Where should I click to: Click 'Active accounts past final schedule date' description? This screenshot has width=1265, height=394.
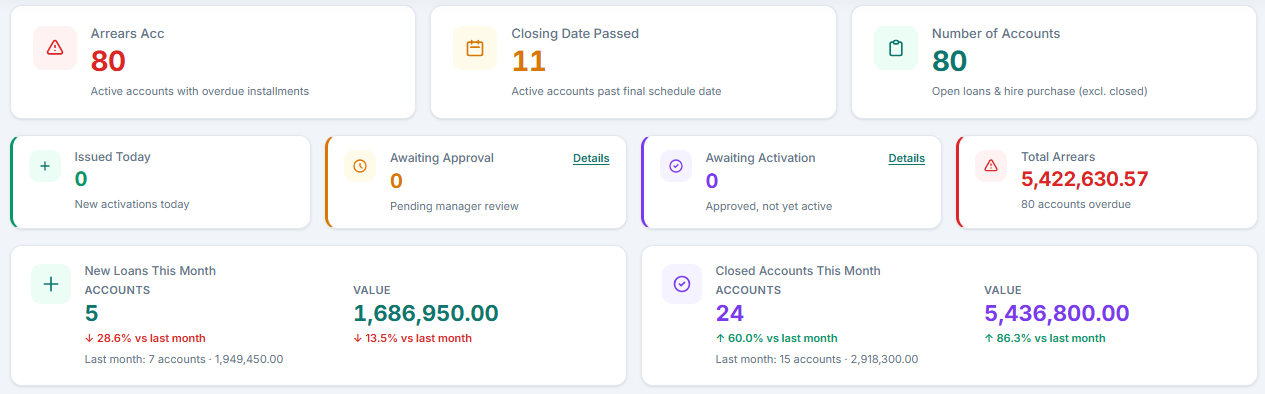pos(617,91)
